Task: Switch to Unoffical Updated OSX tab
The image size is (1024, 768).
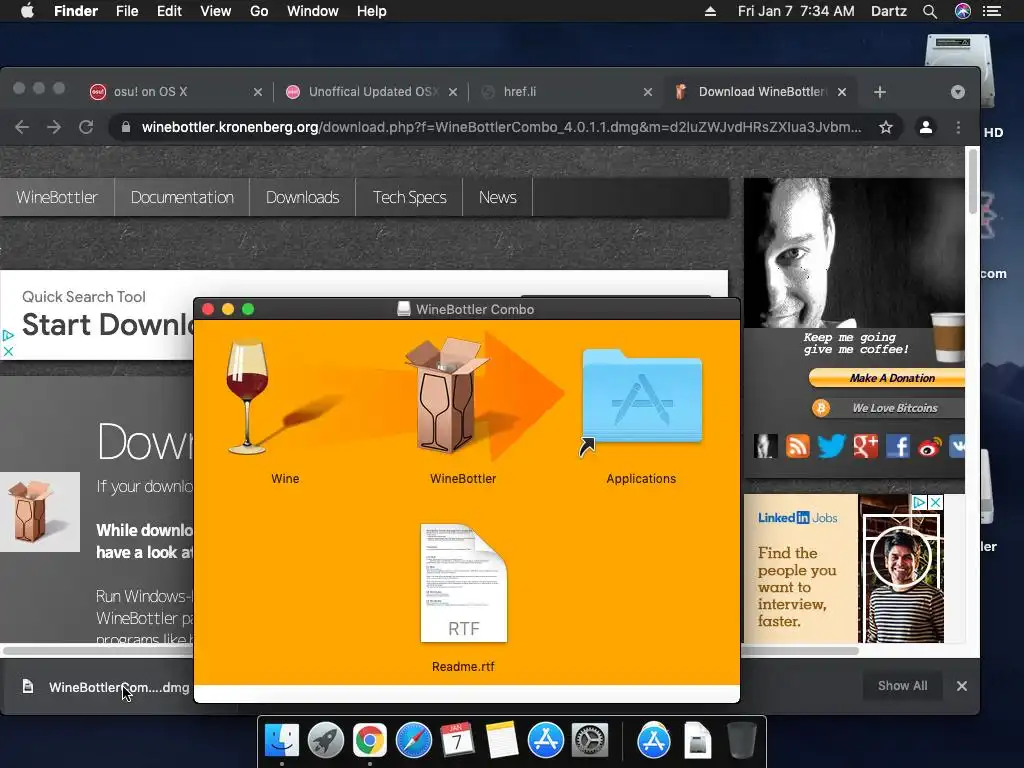Action: point(369,92)
